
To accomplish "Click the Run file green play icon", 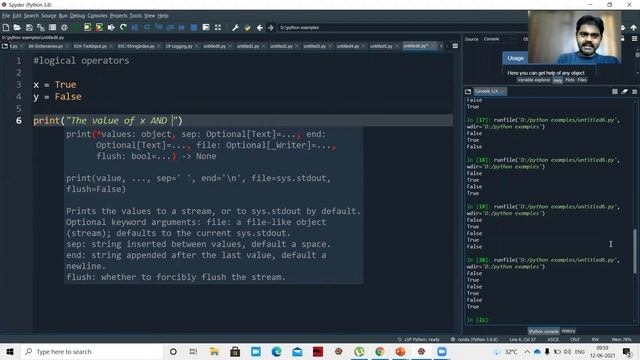I will (x=76, y=27).
